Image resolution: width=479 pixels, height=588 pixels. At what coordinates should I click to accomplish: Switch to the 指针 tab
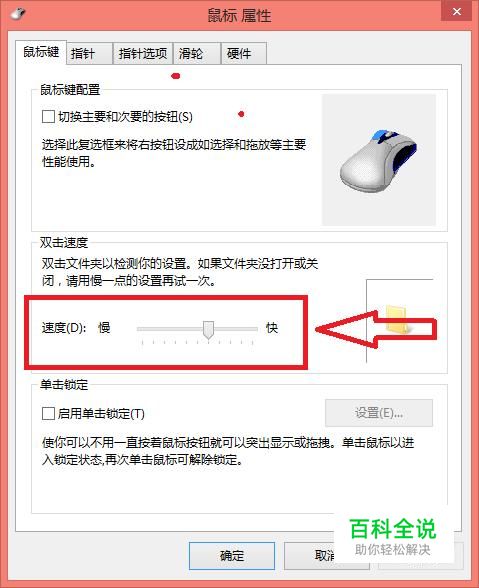tap(90, 54)
